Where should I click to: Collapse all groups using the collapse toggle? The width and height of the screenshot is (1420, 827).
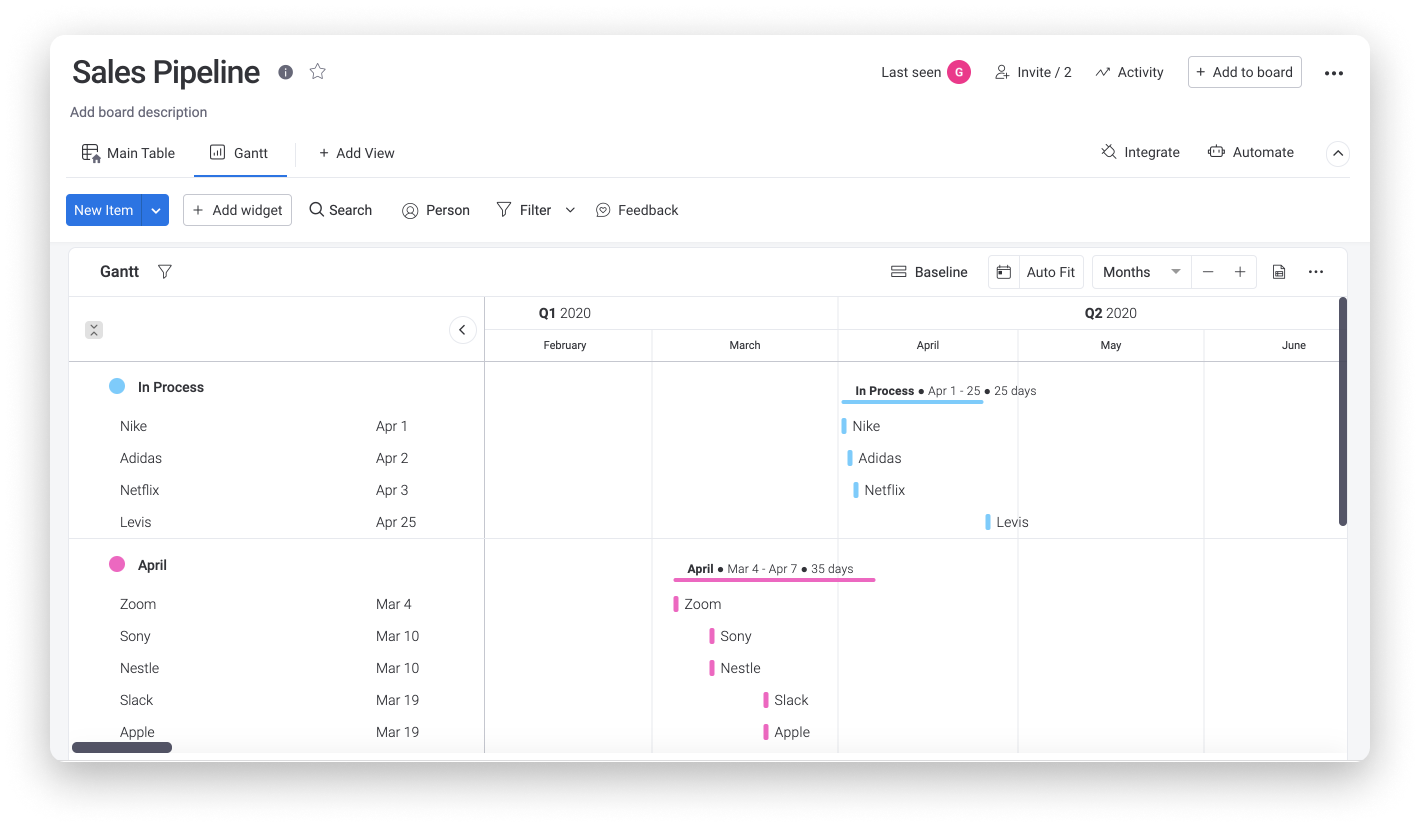(93, 329)
